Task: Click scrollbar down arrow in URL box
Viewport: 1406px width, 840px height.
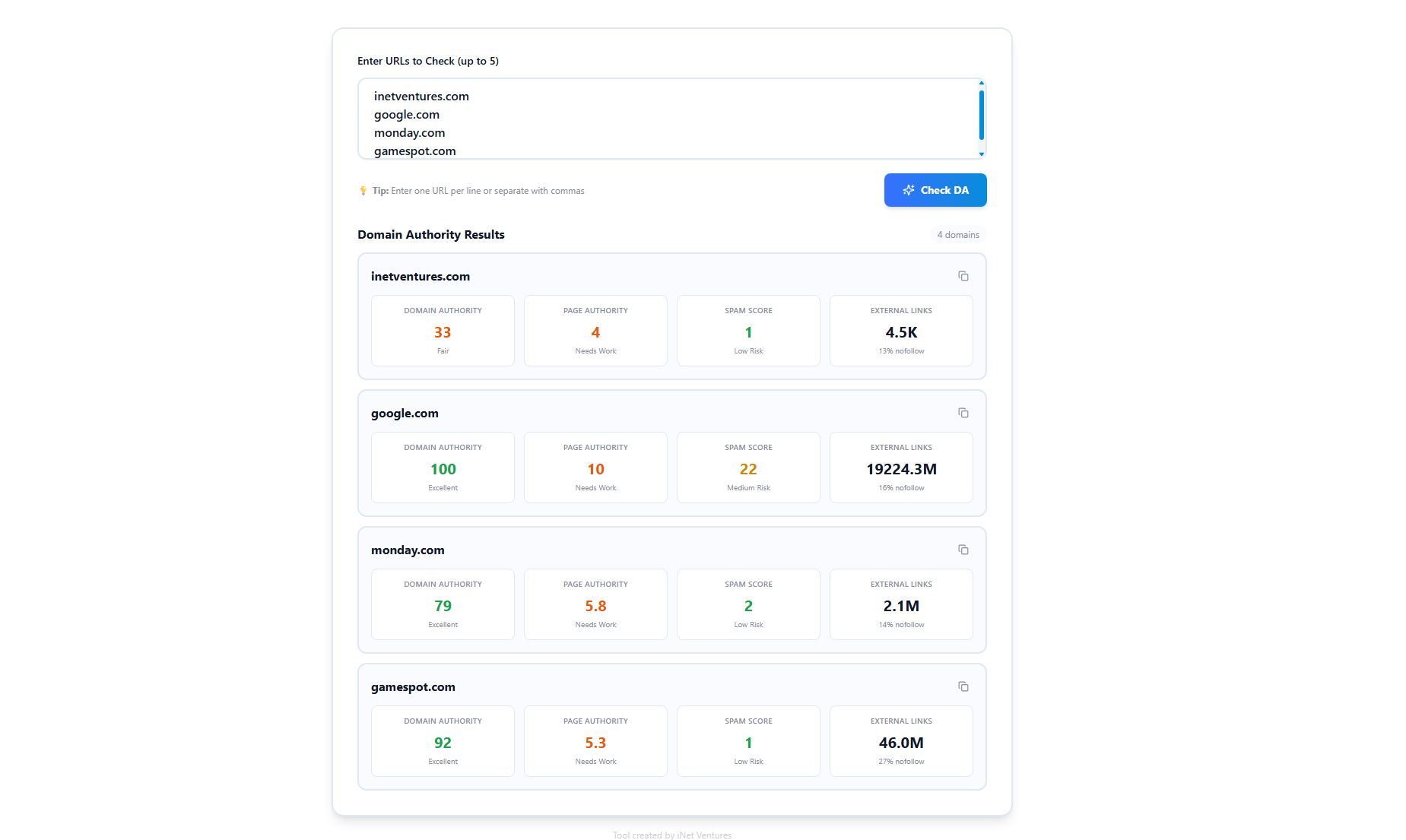Action: pyautogui.click(x=982, y=154)
